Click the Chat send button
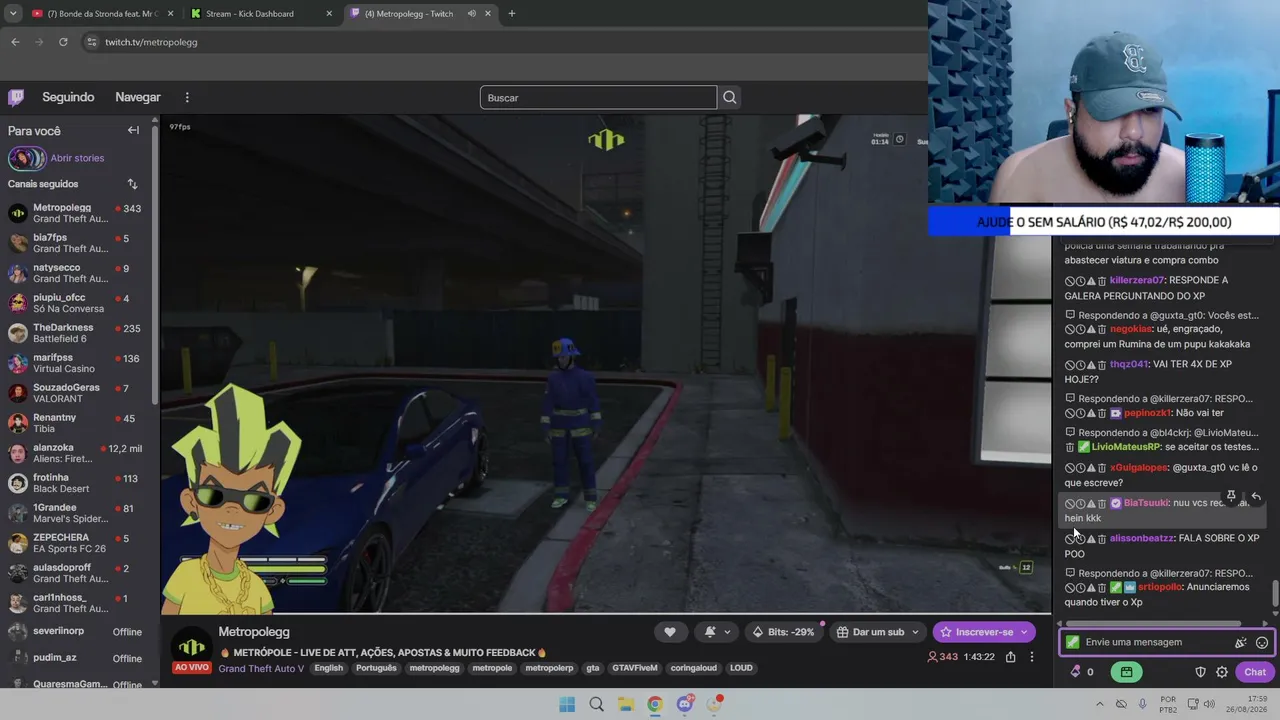1280x720 pixels. coord(1255,672)
